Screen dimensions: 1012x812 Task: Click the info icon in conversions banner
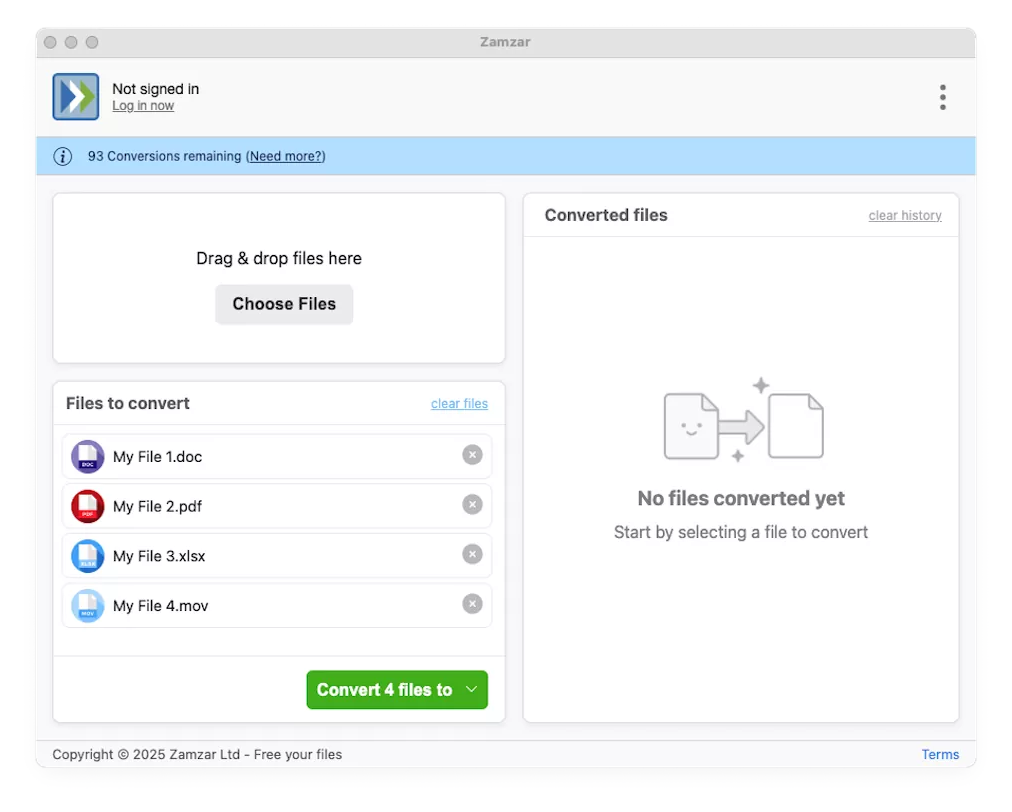tap(63, 156)
